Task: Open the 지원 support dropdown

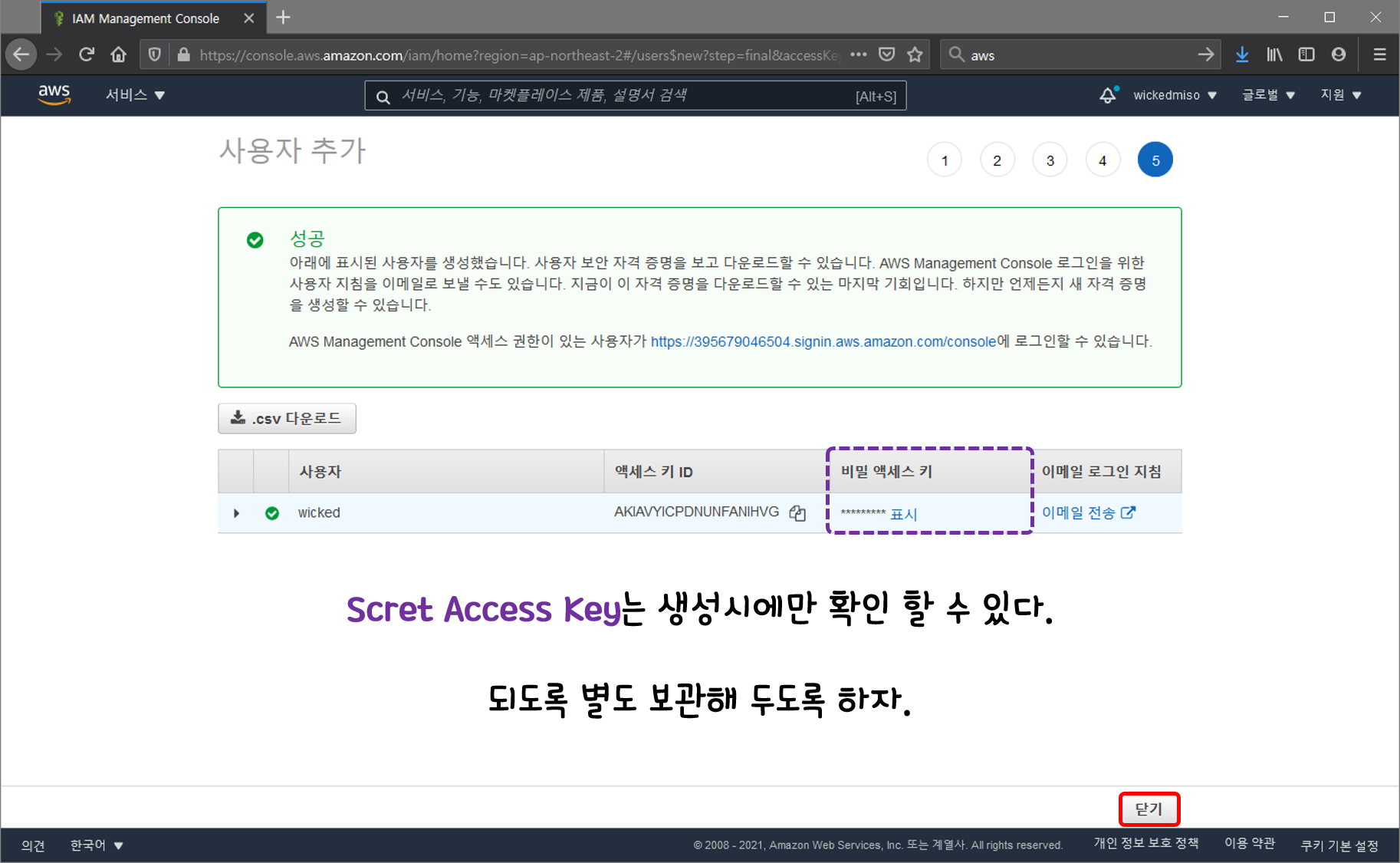Action: (1341, 95)
